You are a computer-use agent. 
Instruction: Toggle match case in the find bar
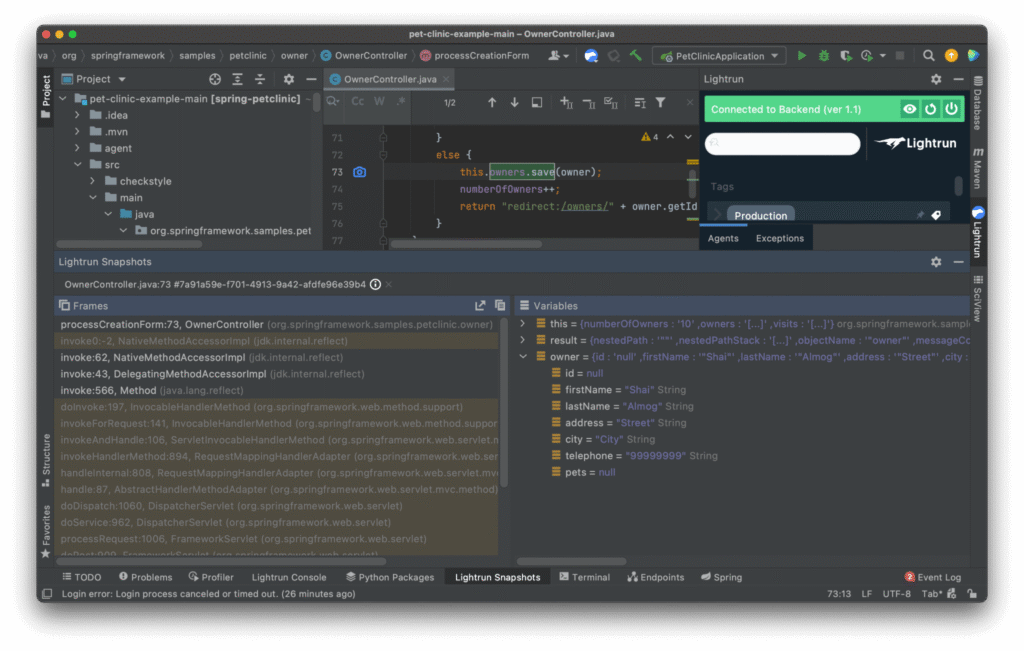[356, 101]
